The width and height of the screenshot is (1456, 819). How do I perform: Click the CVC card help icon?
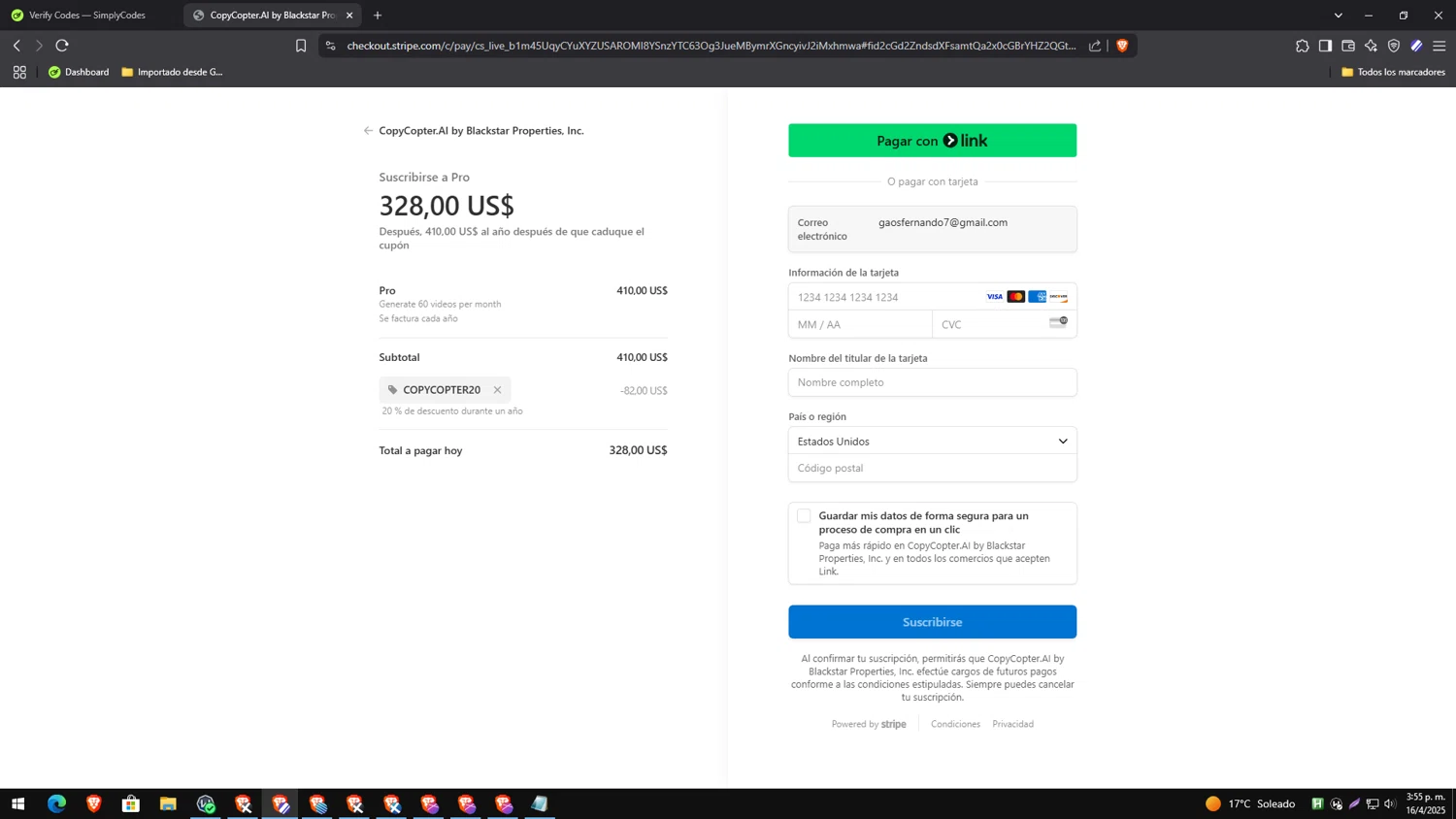1058,321
